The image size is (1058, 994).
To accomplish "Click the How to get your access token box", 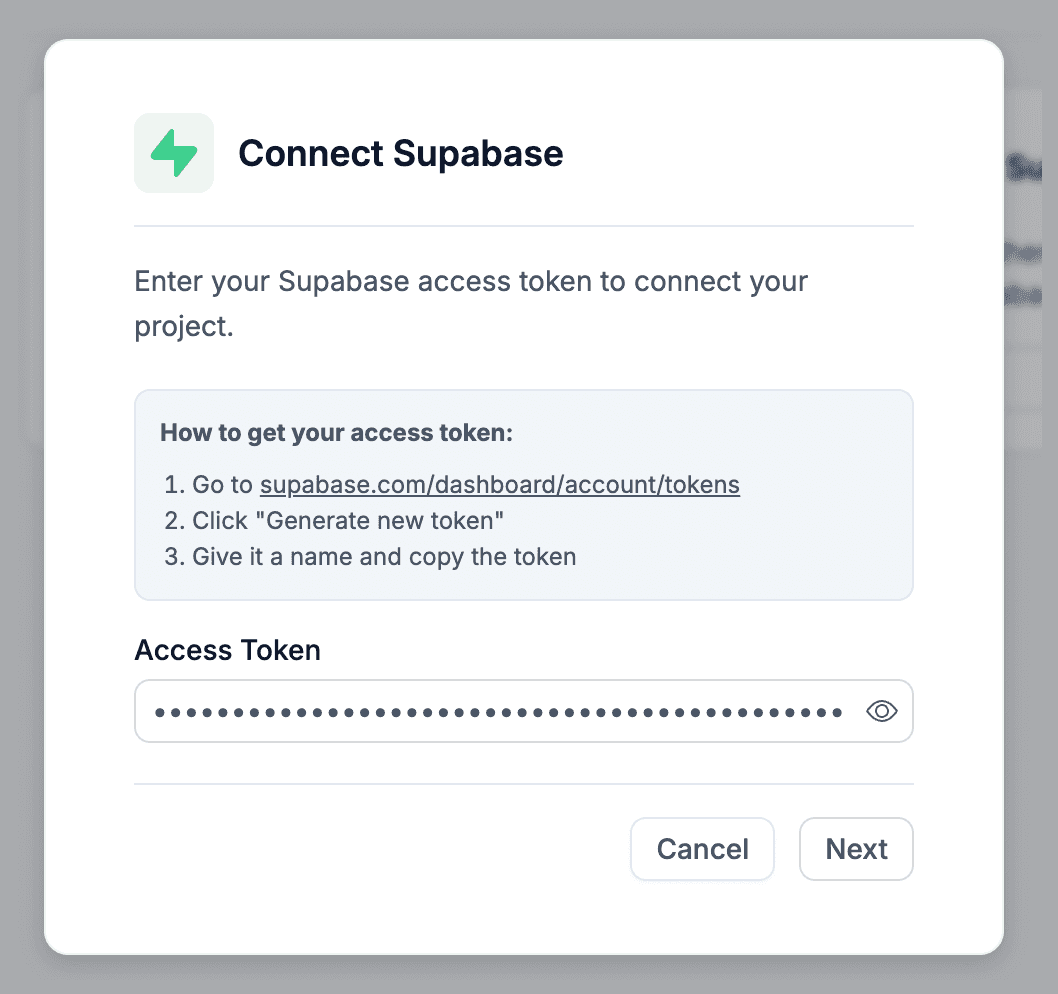I will [x=523, y=494].
